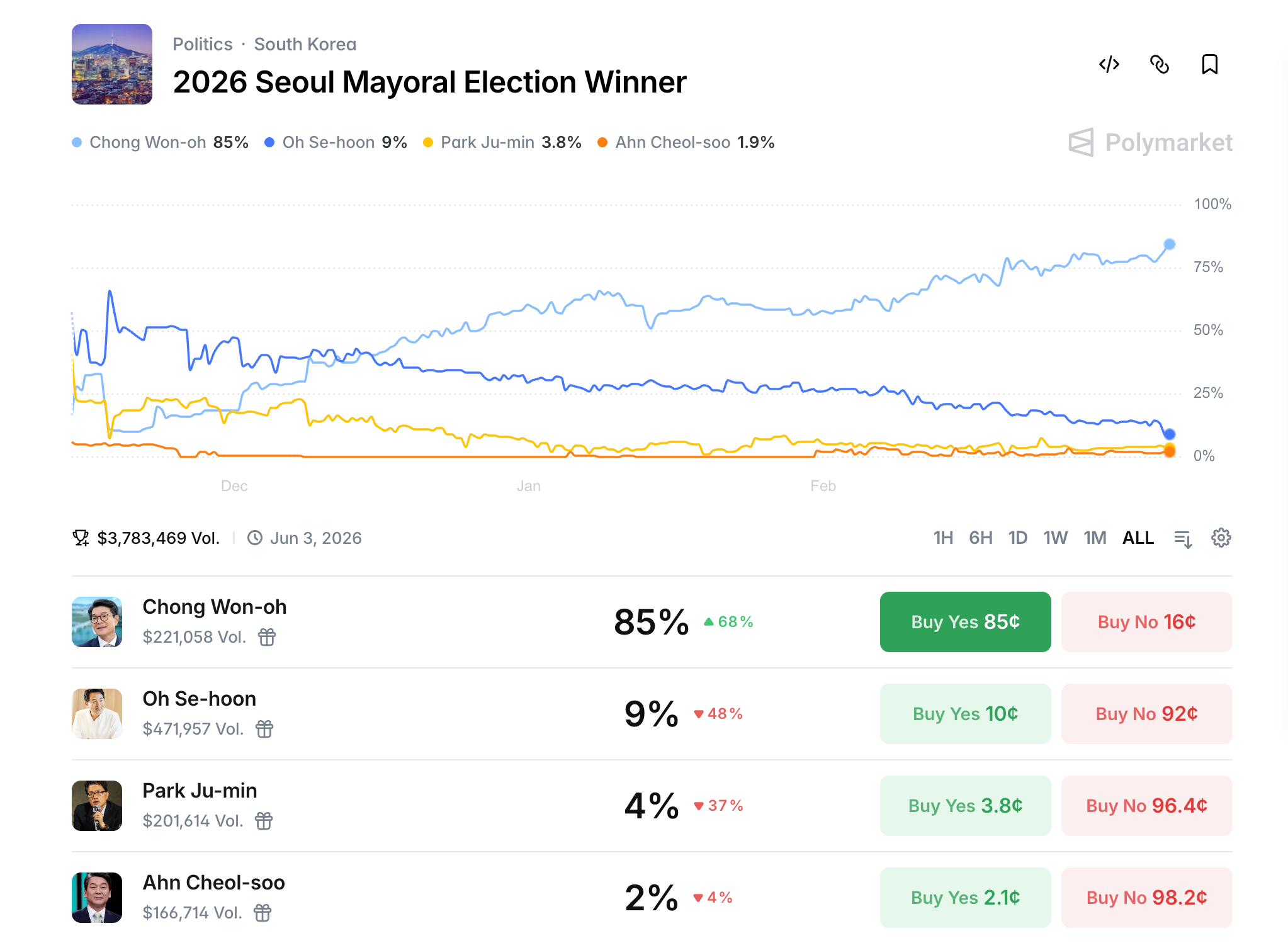Viewport: 1288px width, 943px height.
Task: Choose the ALL time range
Action: tap(1138, 538)
